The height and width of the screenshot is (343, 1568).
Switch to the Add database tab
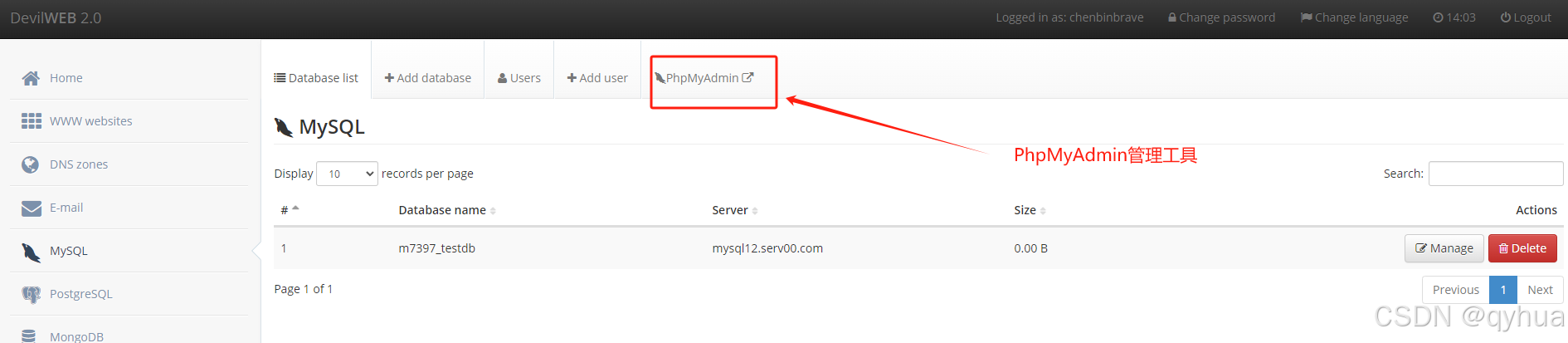click(427, 78)
